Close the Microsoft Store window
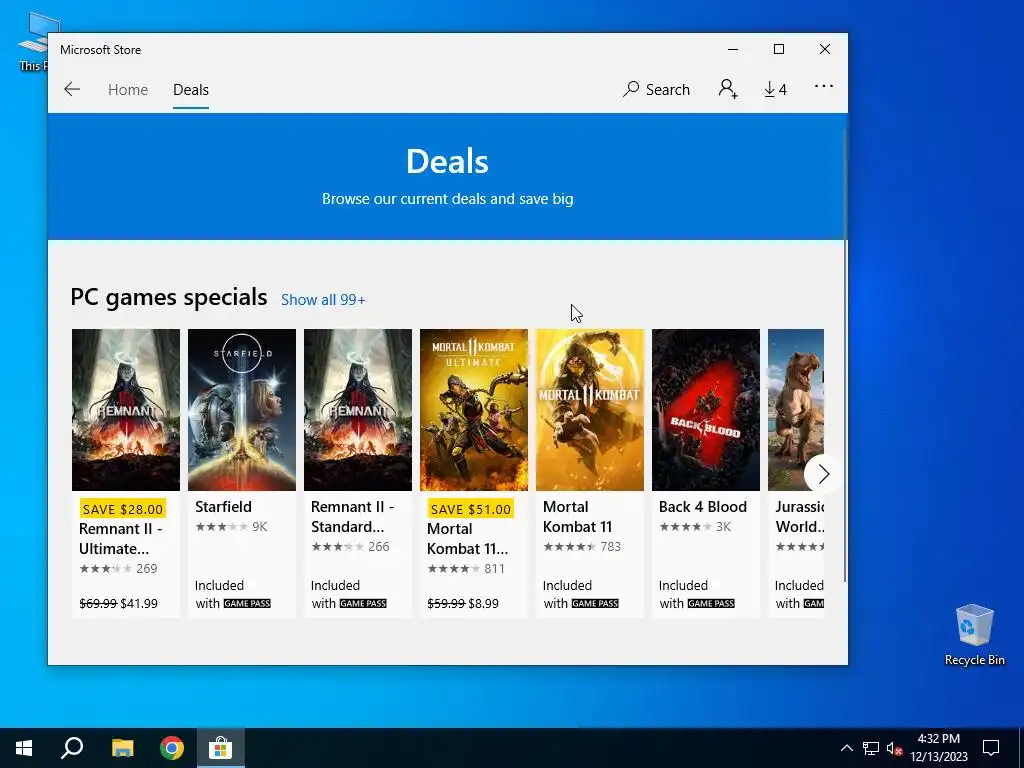 coord(825,49)
